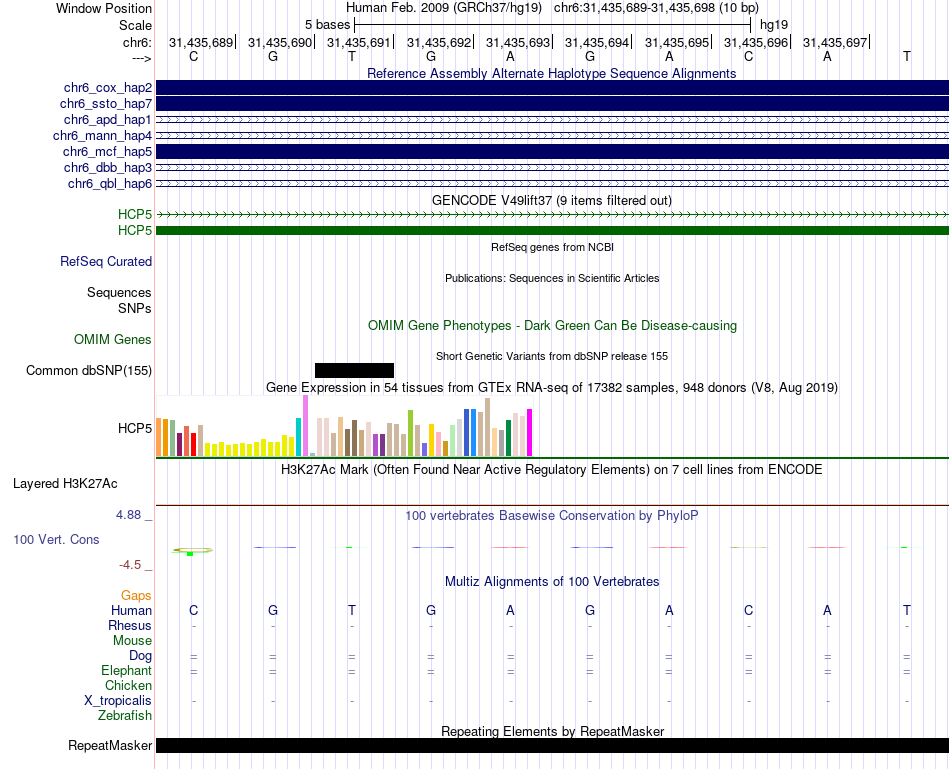This screenshot has height=769, width=950.
Task: Click the tall violet bar in GTEx chart
Action: coord(305,425)
